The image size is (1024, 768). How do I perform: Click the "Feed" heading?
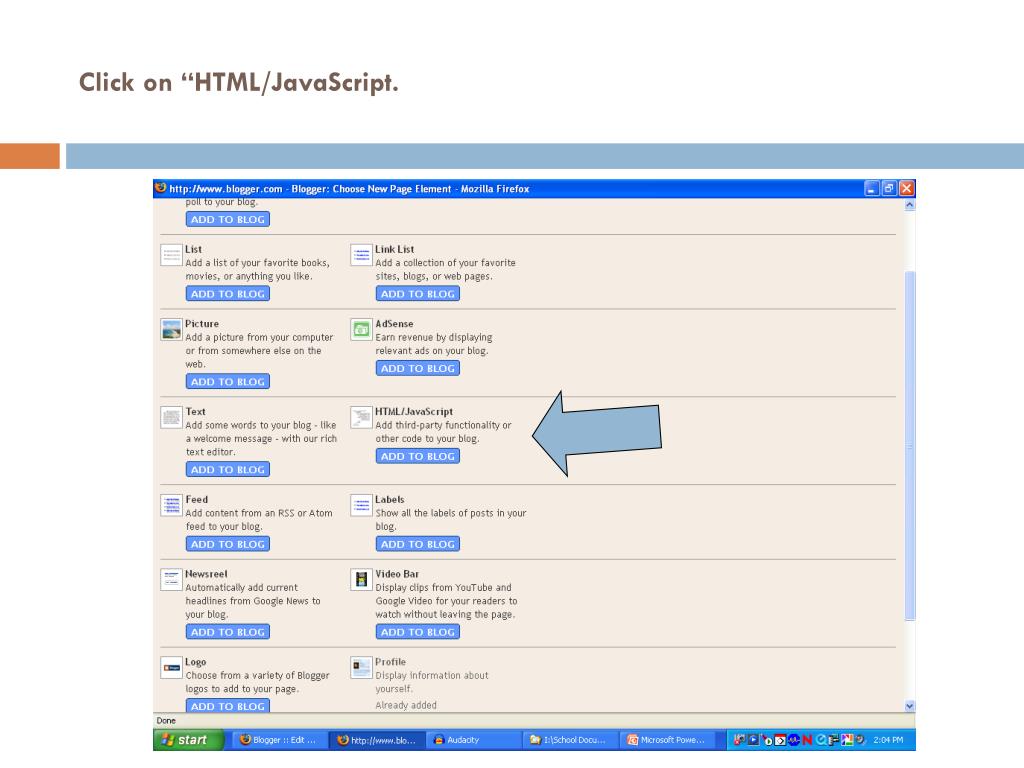(197, 500)
